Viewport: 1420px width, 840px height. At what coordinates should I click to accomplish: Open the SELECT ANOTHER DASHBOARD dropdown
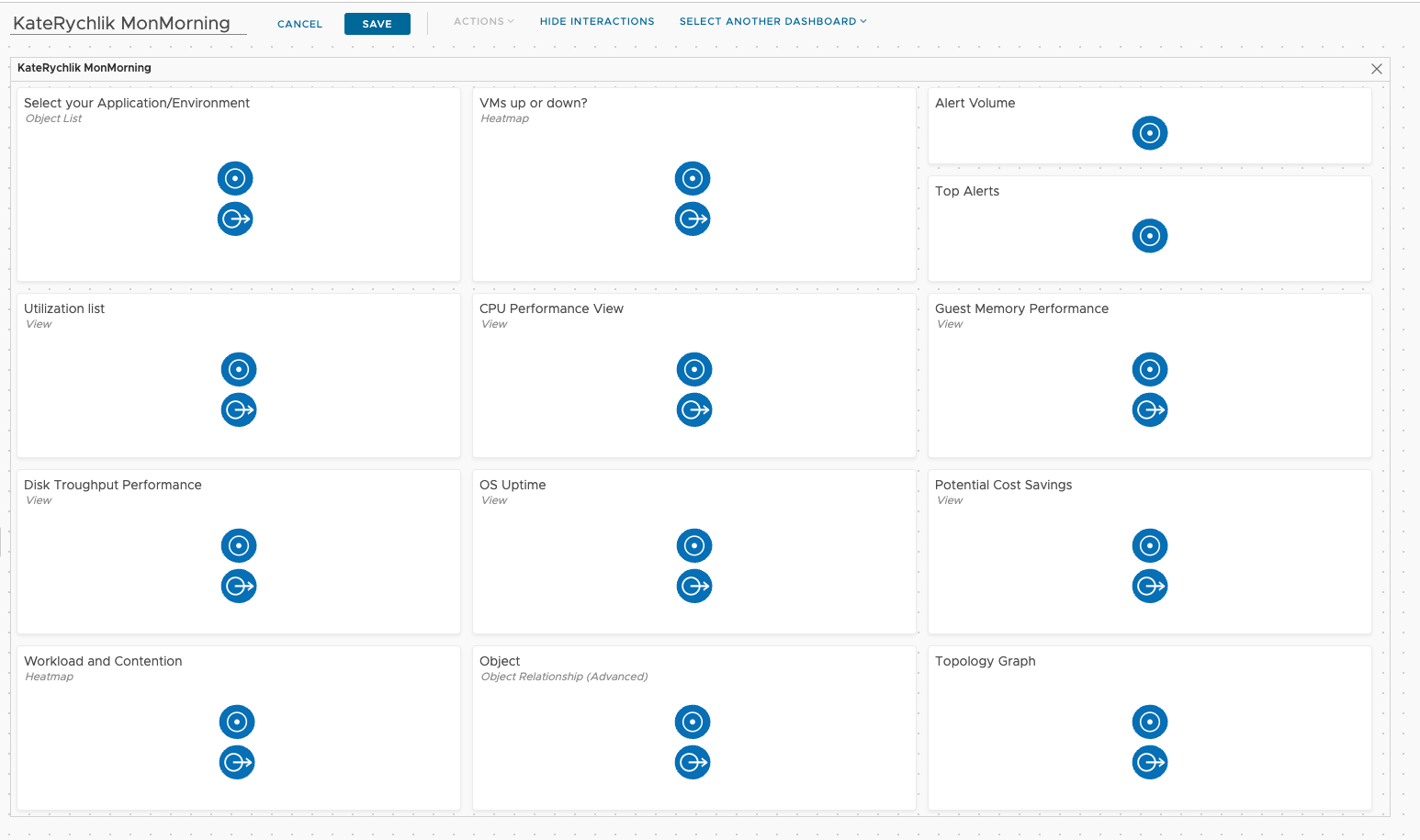[x=772, y=21]
